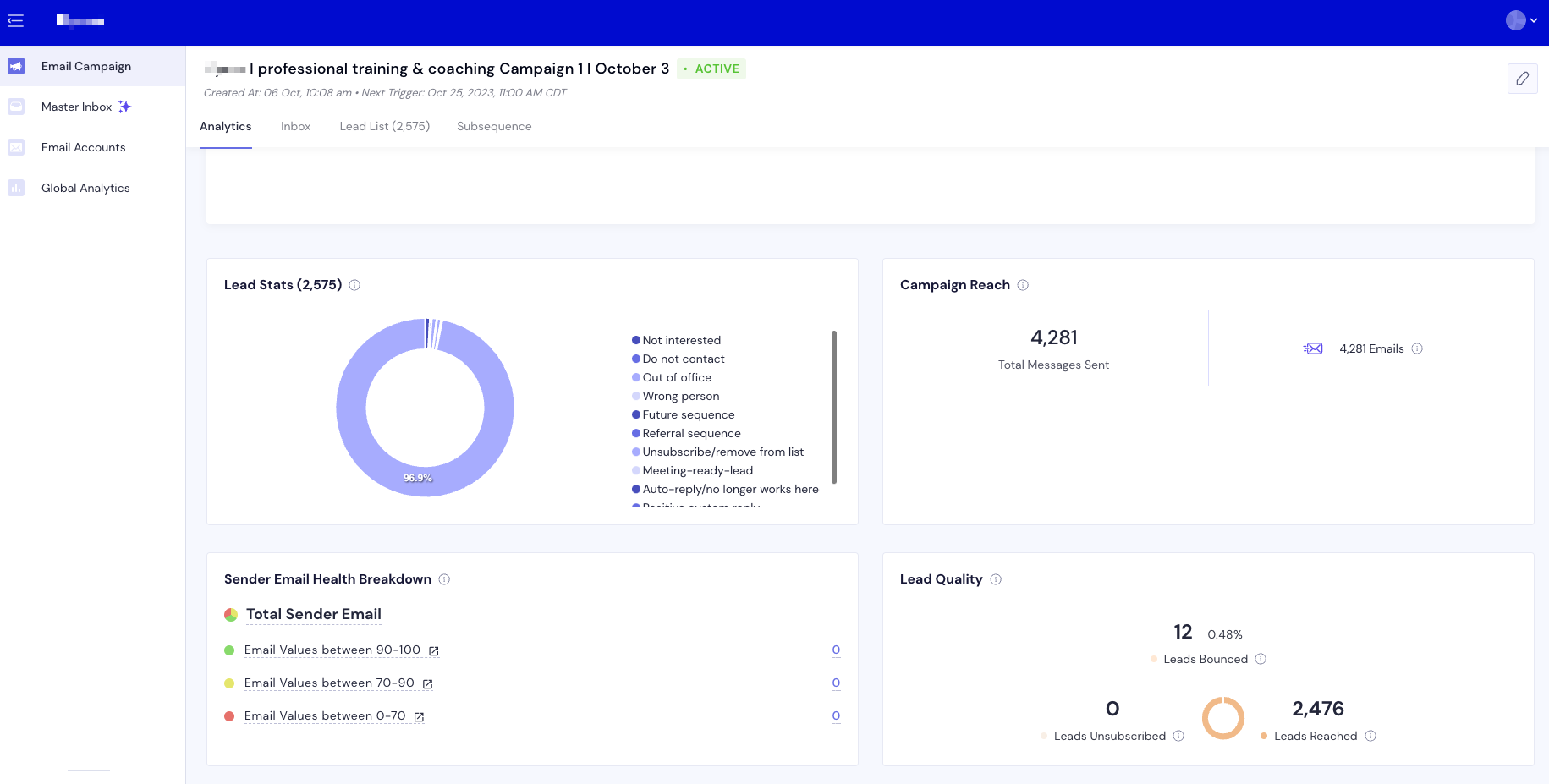Screen dimensions: 1549x784
Task: Open external link icon for Email Values 0-70
Action: click(x=419, y=717)
